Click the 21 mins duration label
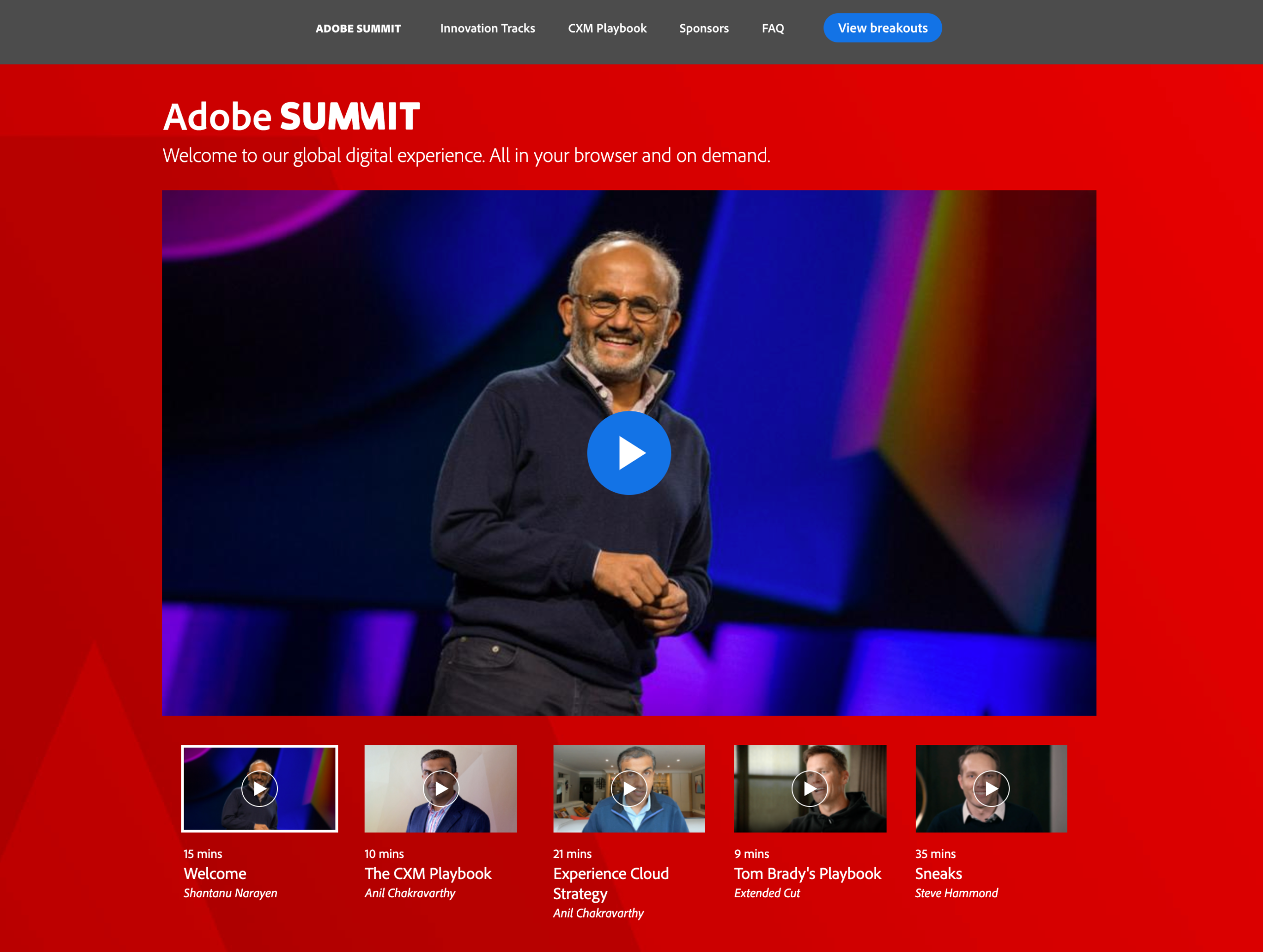This screenshot has width=1263, height=952. (572, 854)
